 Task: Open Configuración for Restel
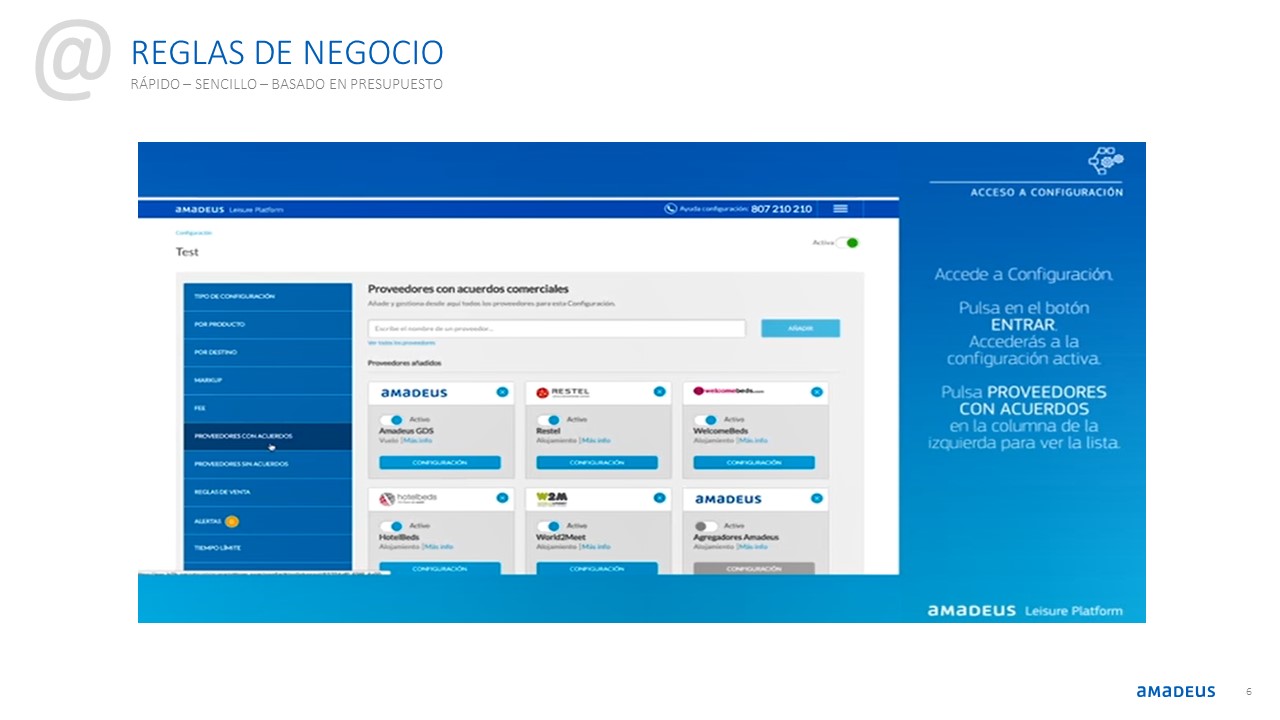[x=597, y=463]
